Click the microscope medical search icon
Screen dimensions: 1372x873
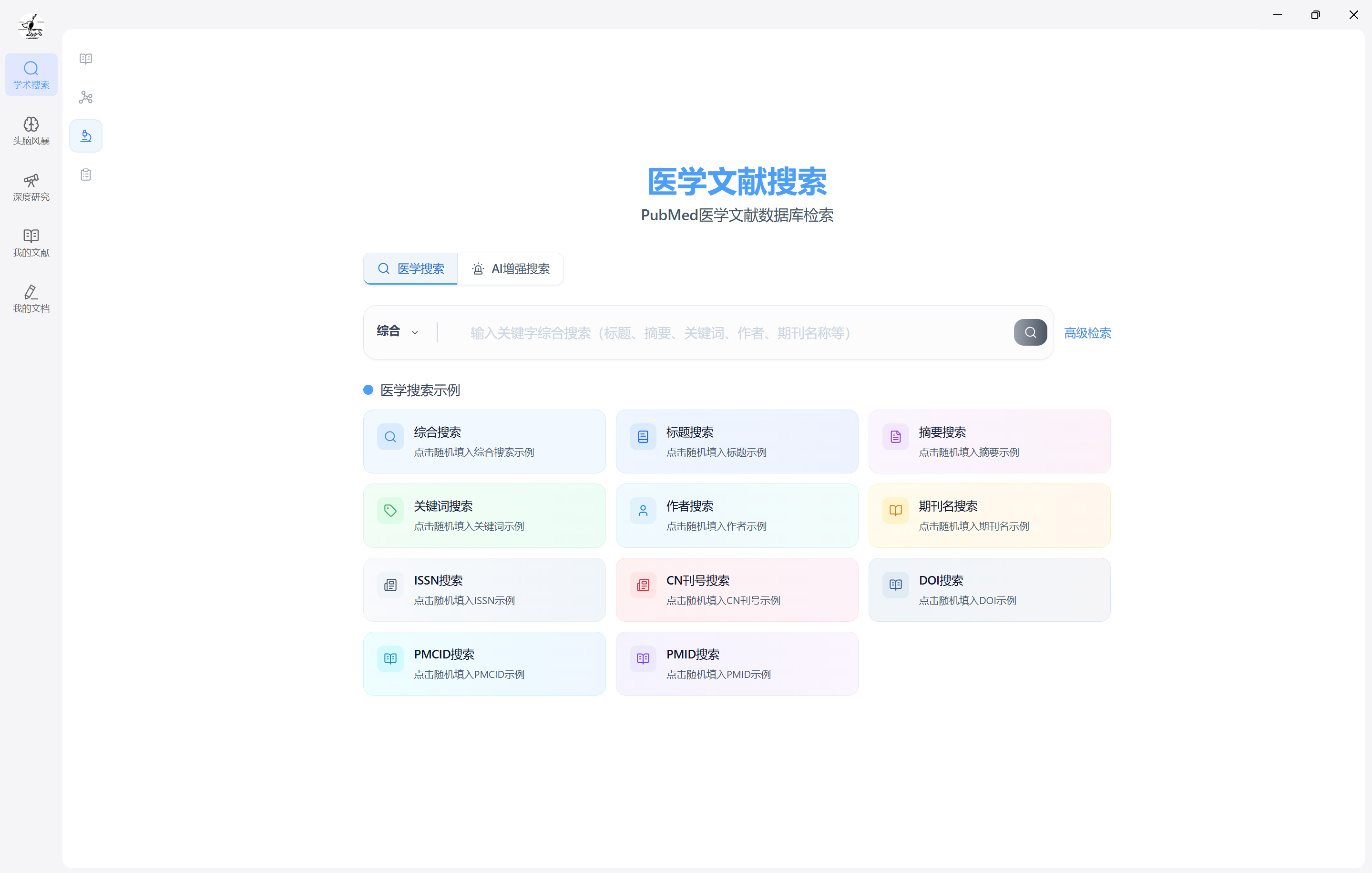coord(85,135)
